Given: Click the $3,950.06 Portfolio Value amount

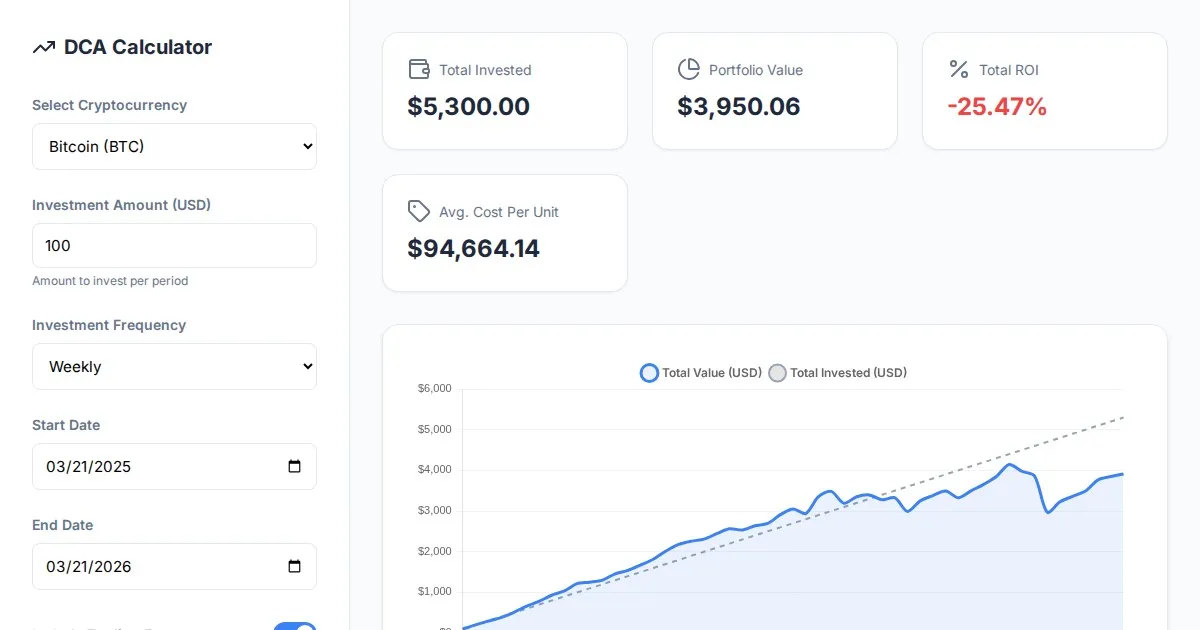Looking at the screenshot, I should click(739, 107).
